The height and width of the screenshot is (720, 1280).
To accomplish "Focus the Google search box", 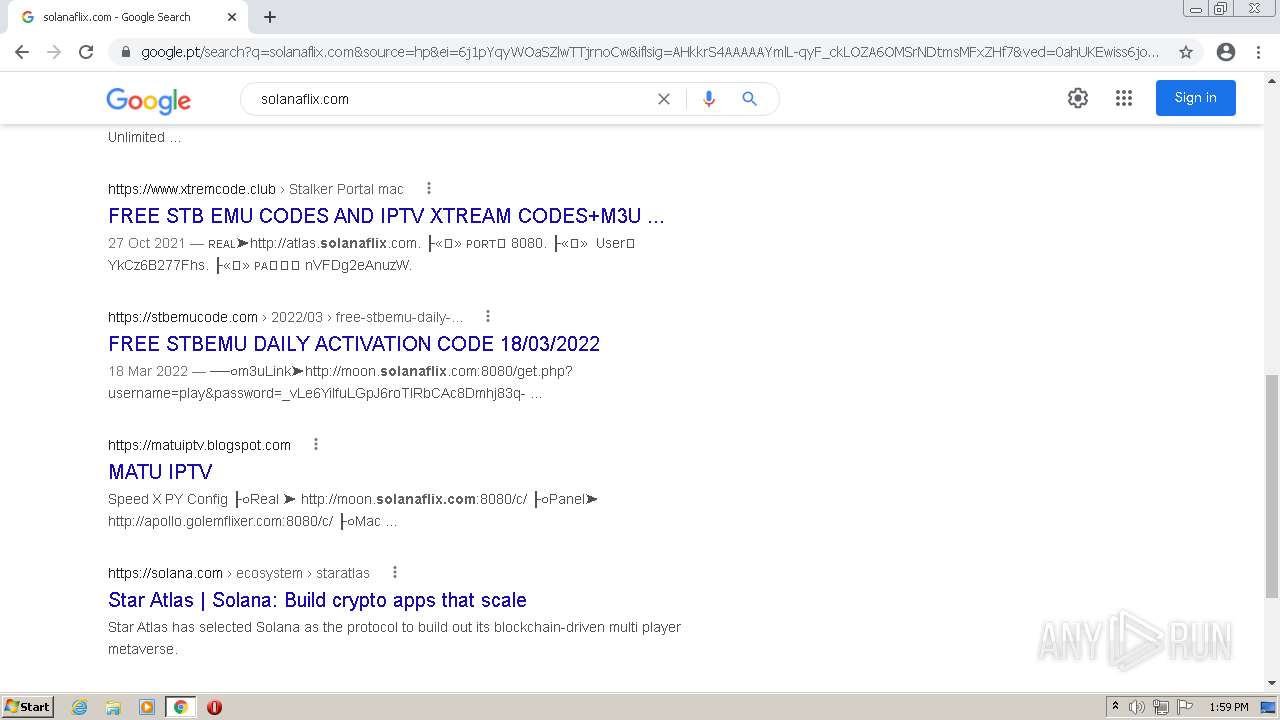I will (450, 99).
